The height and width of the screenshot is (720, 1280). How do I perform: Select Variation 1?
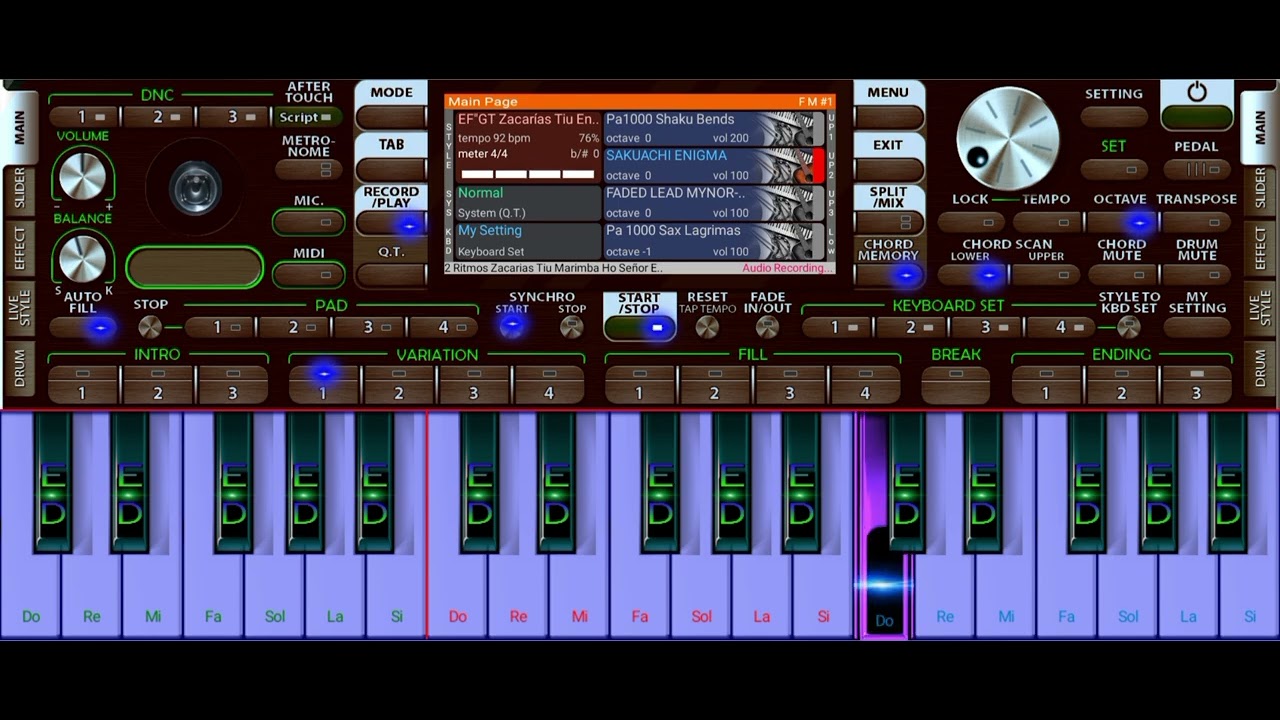[x=323, y=385]
